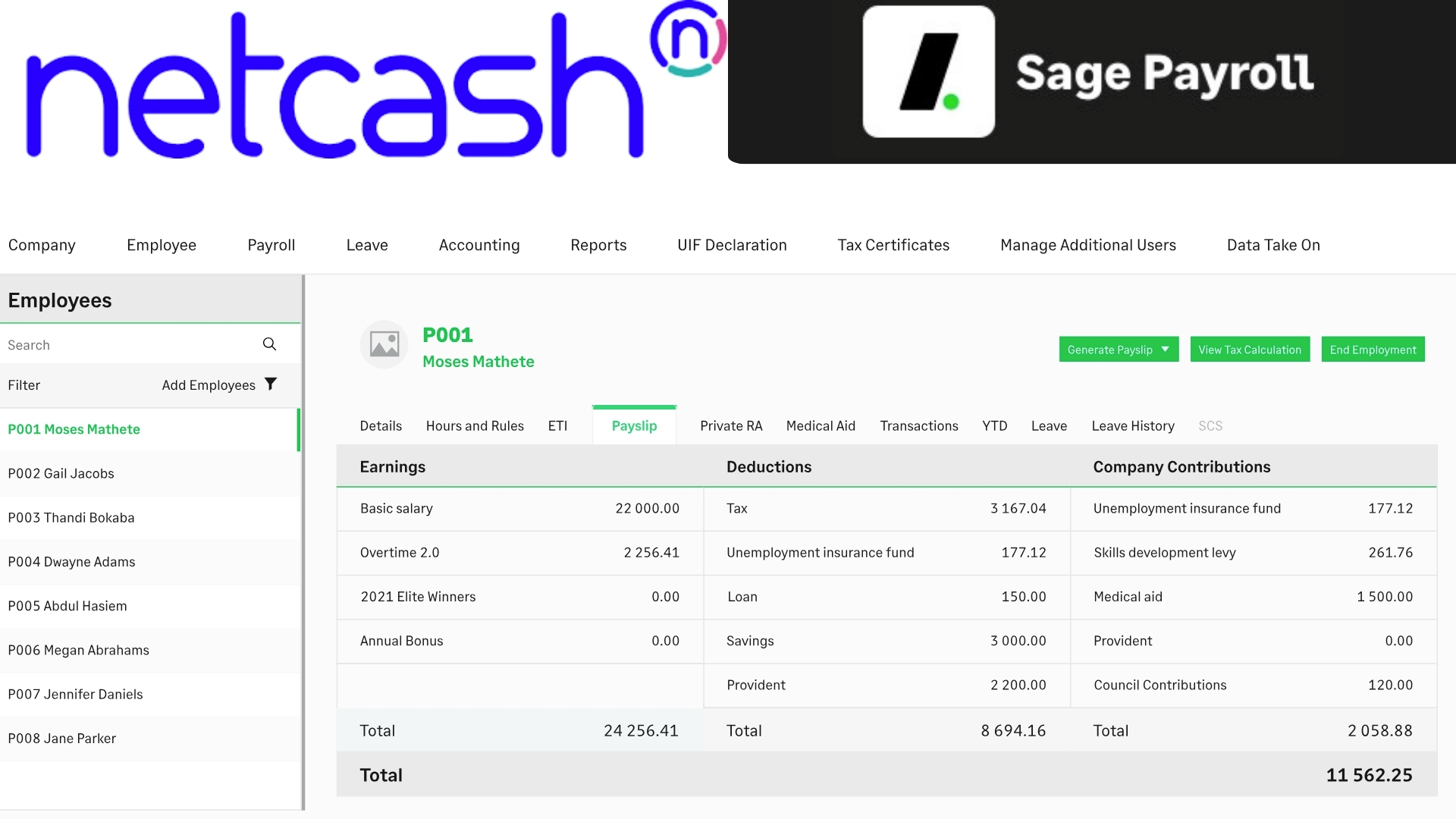Image resolution: width=1456 pixels, height=819 pixels.
Task: Switch to the Transactions tab
Action: click(918, 425)
